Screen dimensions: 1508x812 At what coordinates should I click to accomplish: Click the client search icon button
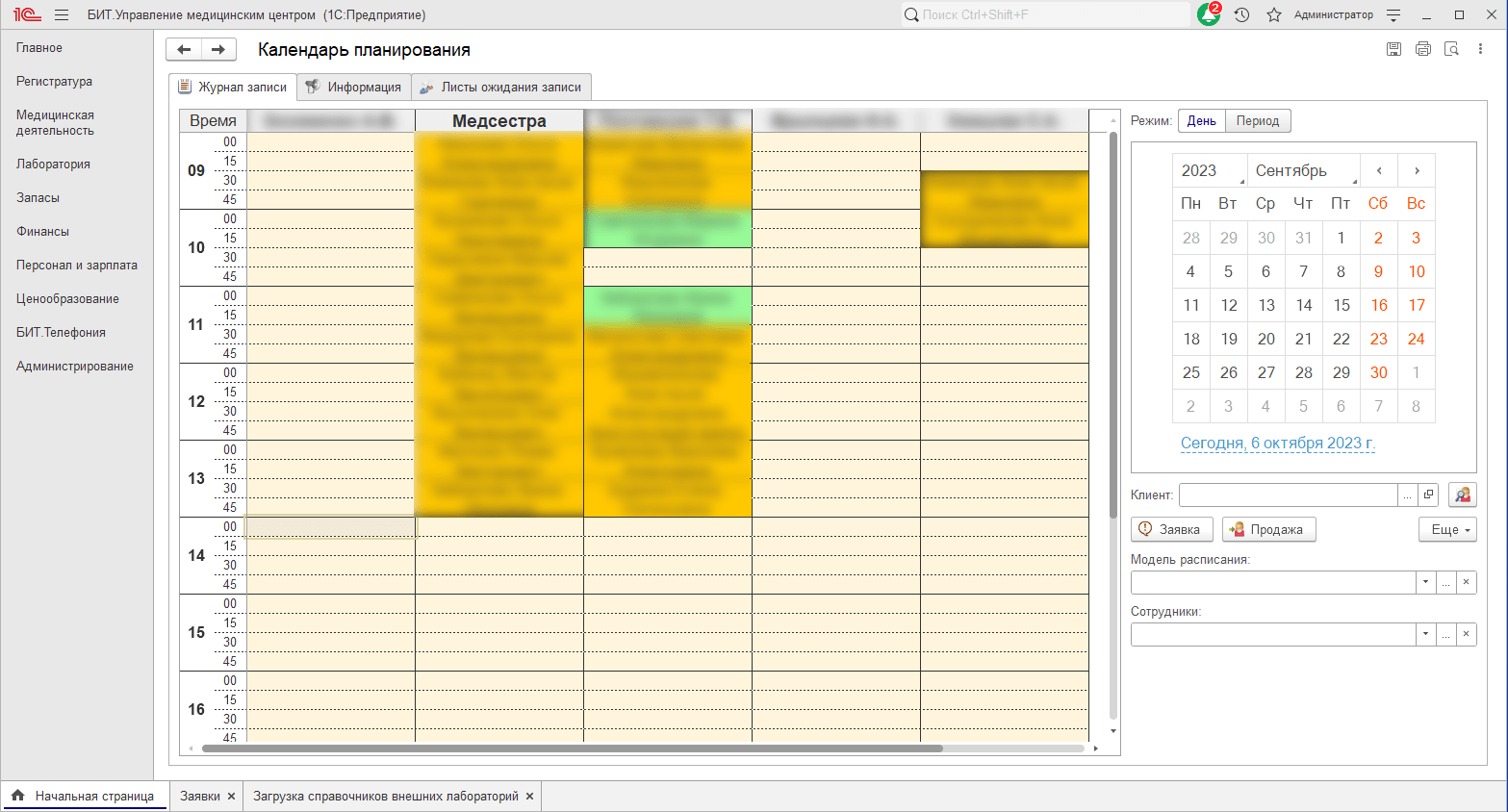click(1463, 495)
